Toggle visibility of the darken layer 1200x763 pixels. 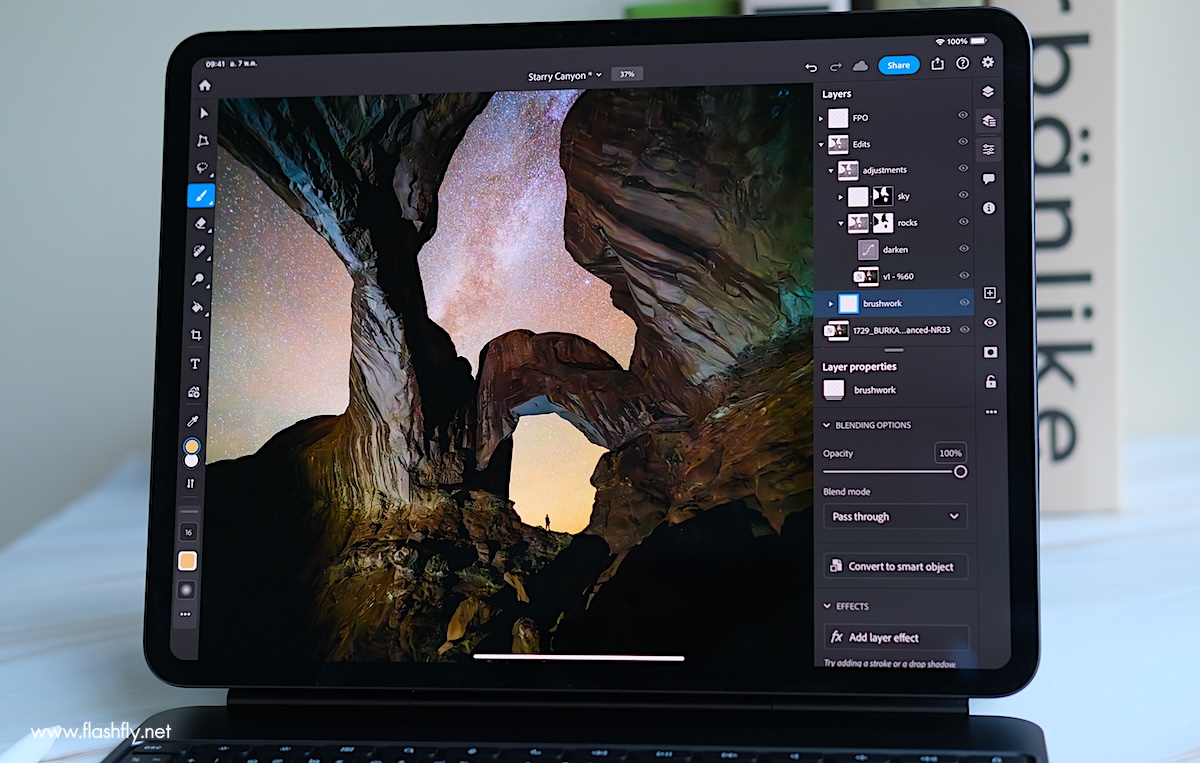(963, 249)
